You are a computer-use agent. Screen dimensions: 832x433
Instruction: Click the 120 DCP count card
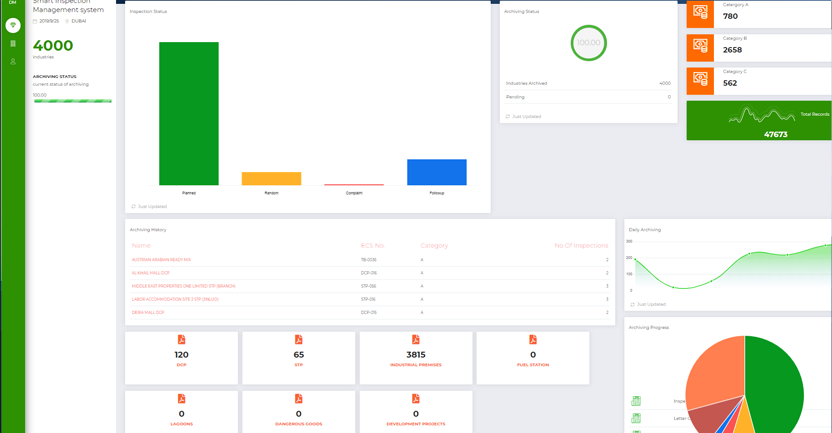pos(181,358)
